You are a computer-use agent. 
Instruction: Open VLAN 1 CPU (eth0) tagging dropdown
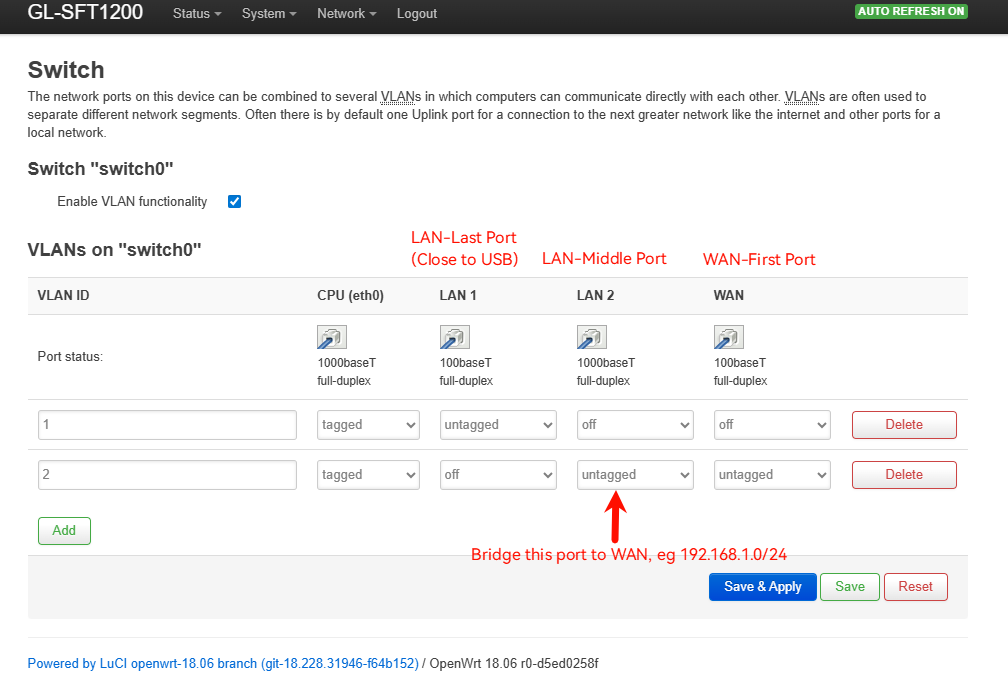pos(368,425)
